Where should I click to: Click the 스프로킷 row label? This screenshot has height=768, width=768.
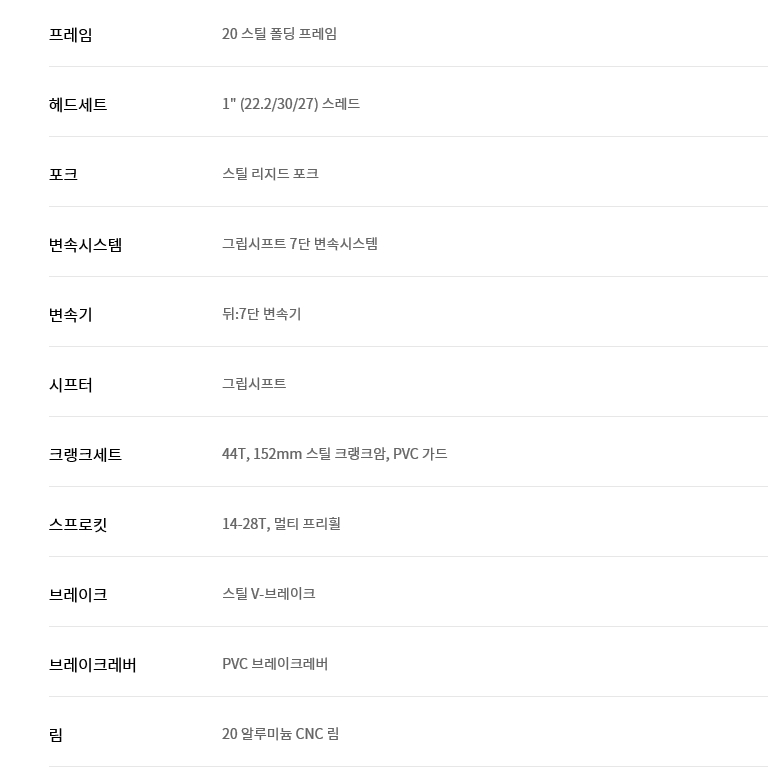point(78,525)
